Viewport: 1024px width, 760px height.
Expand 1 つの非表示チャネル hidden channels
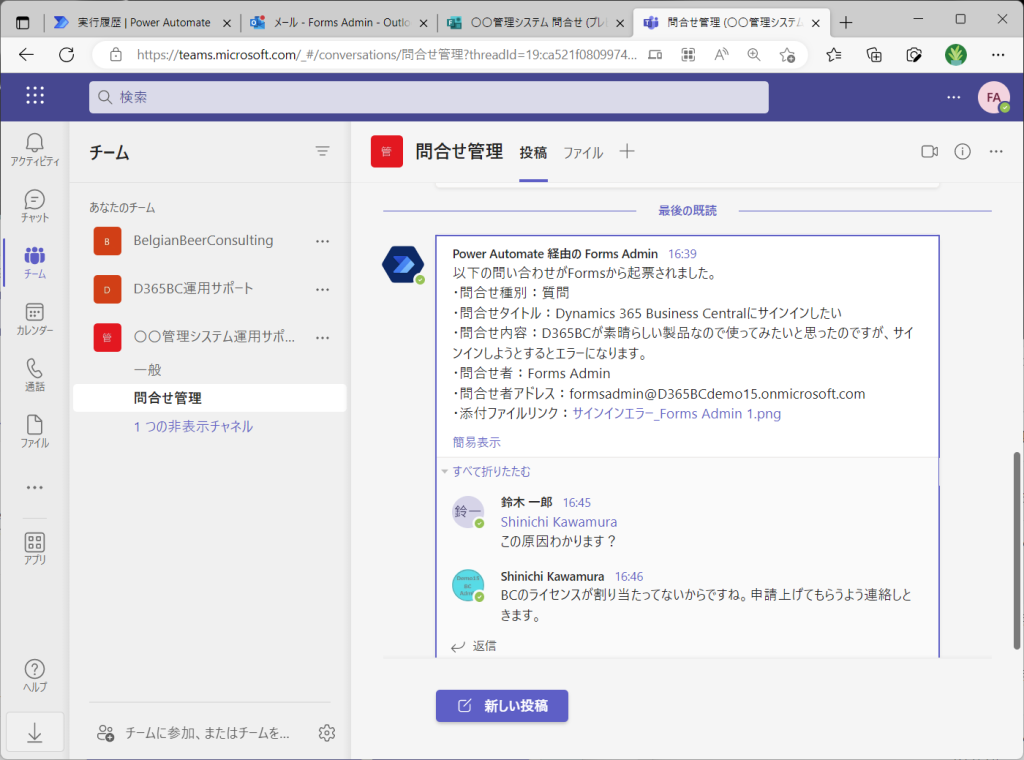(x=193, y=426)
